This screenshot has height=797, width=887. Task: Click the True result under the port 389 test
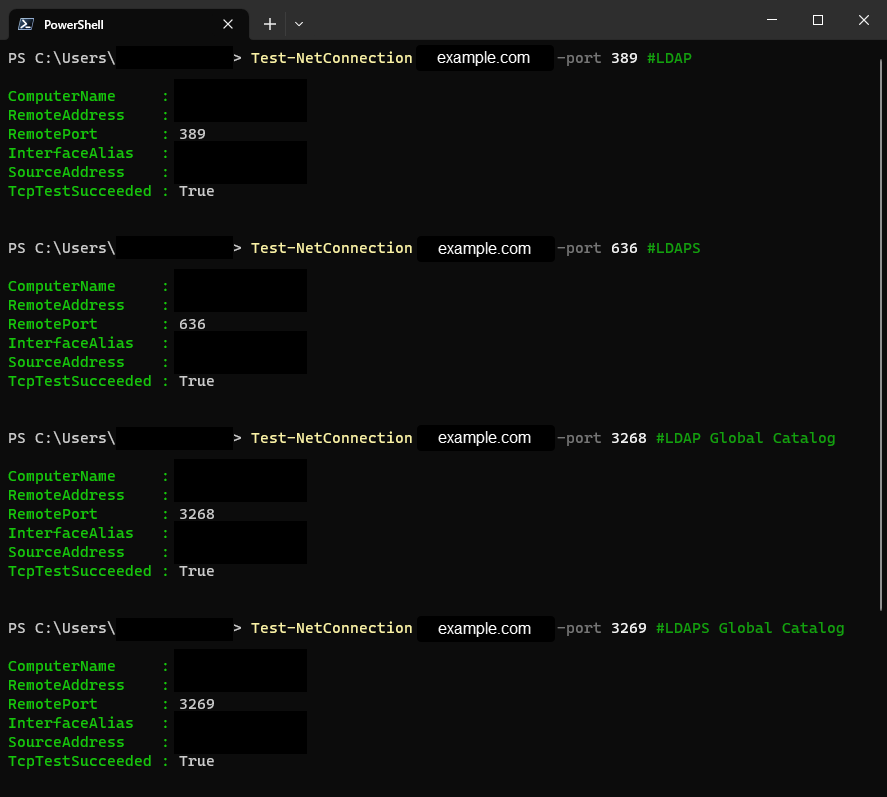196,191
